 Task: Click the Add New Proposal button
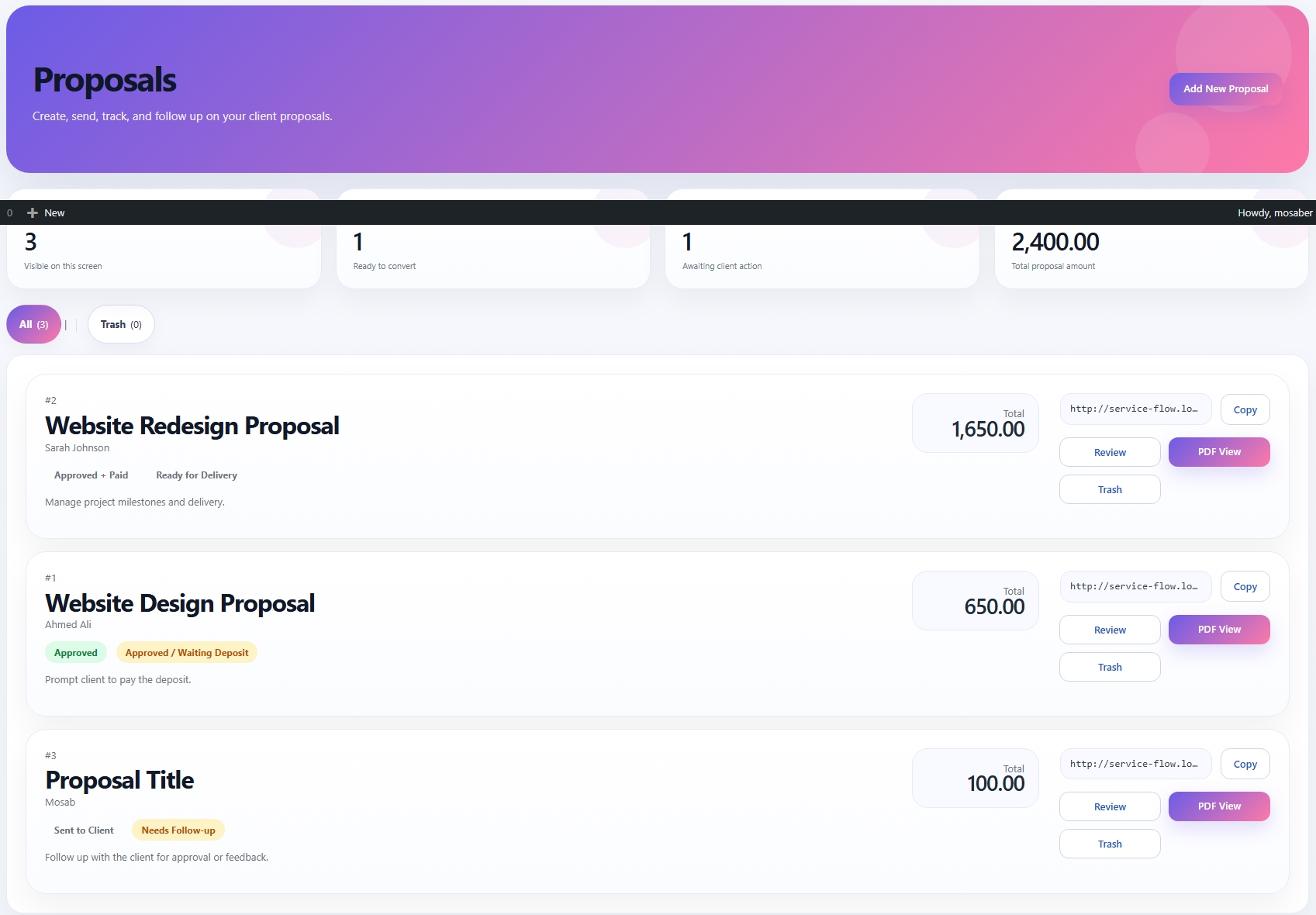coord(1225,88)
